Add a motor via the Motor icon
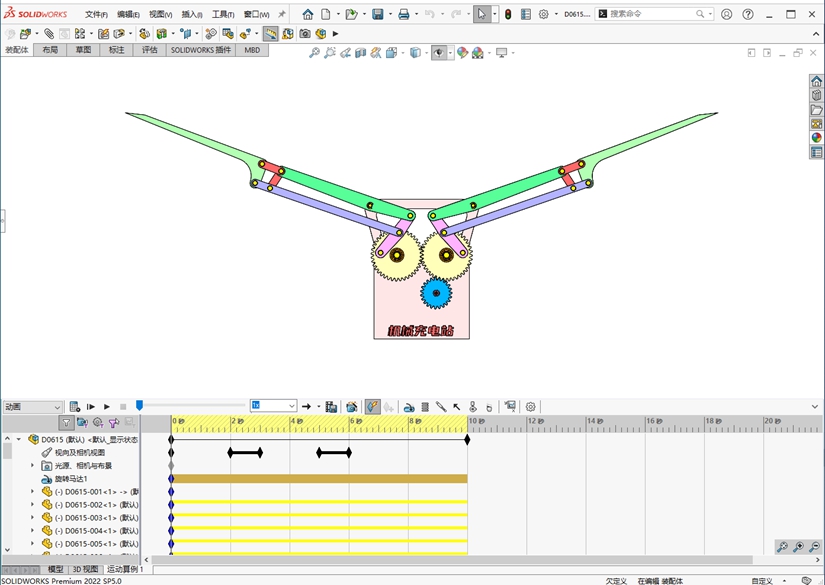This screenshot has width=825, height=585. tap(409, 407)
